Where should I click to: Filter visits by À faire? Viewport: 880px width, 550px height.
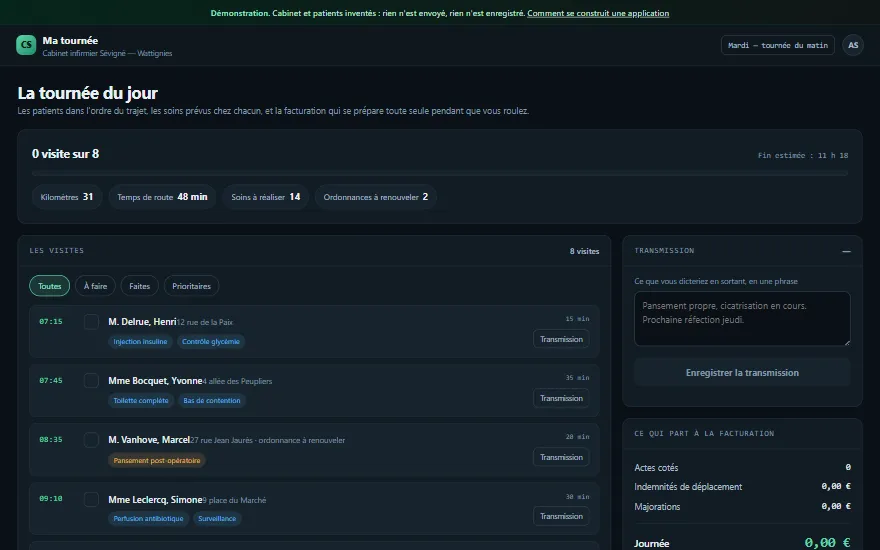click(95, 286)
